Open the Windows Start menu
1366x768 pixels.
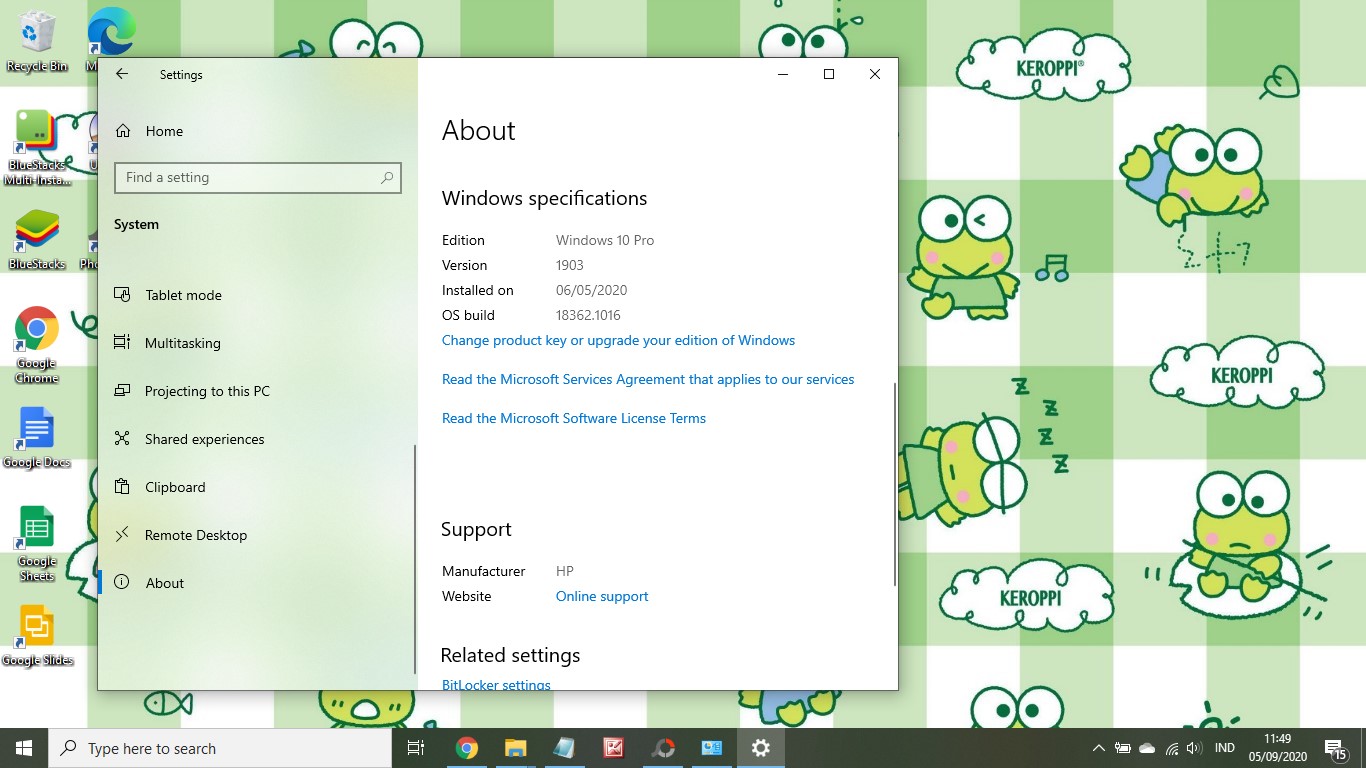pos(24,748)
